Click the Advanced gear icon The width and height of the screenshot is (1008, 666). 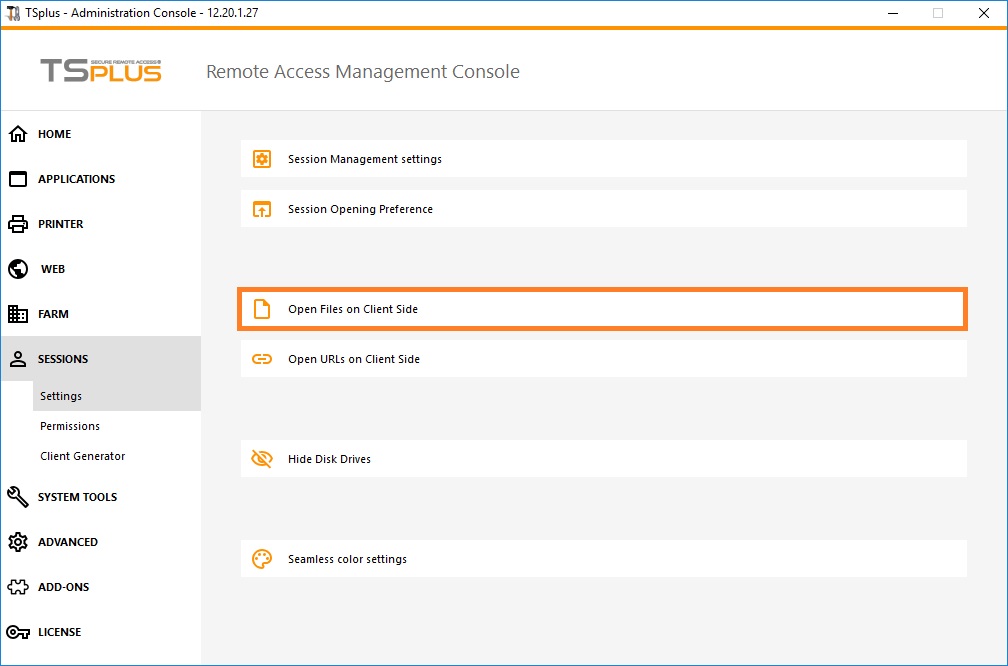18,542
